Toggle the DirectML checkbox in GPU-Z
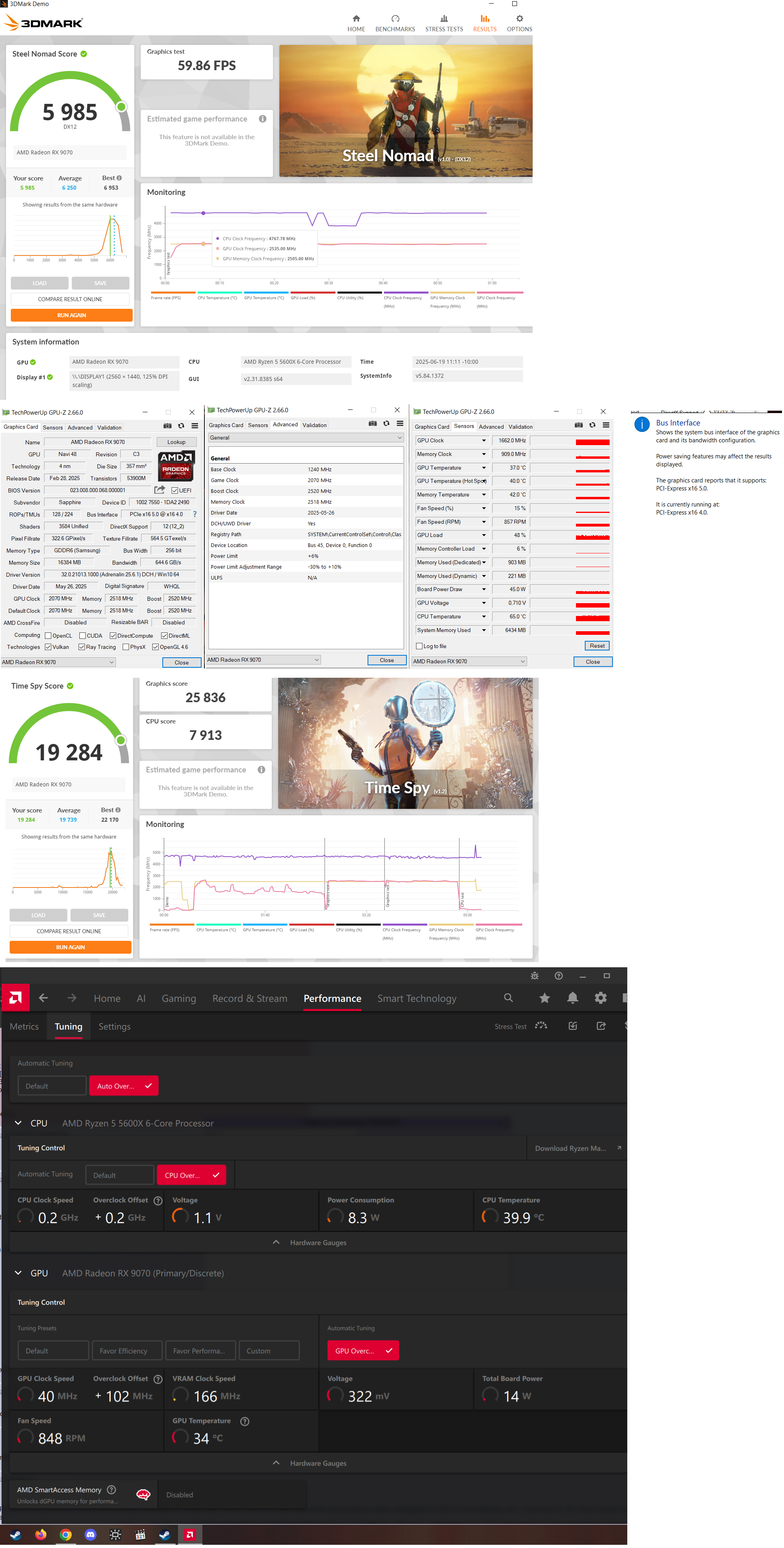This screenshot has height=1548, width=784. 164,636
